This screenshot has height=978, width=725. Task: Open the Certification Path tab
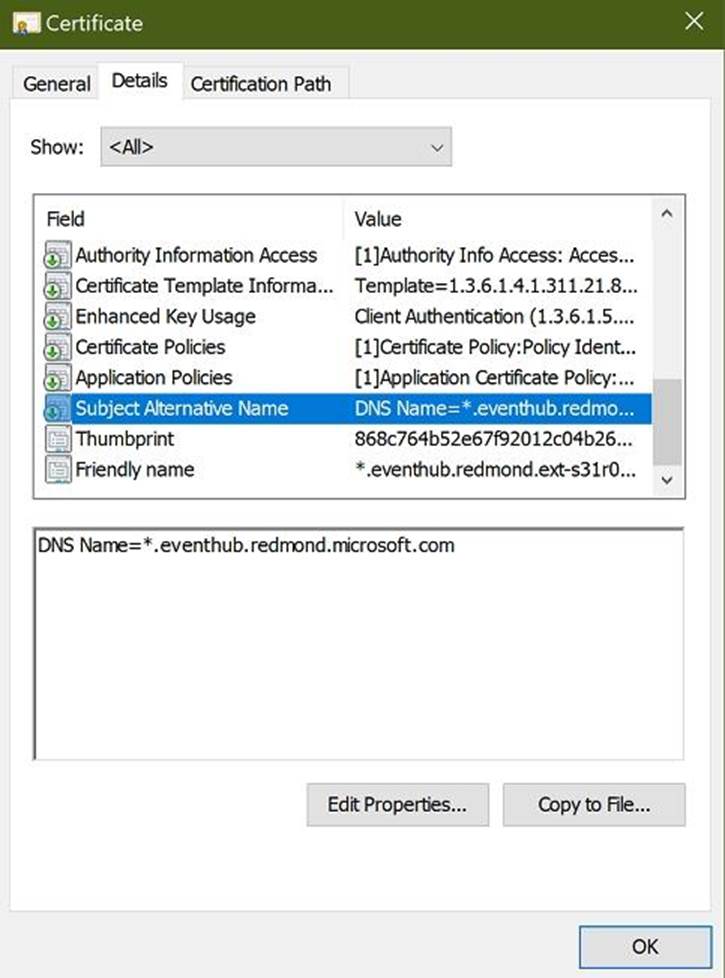[260, 84]
